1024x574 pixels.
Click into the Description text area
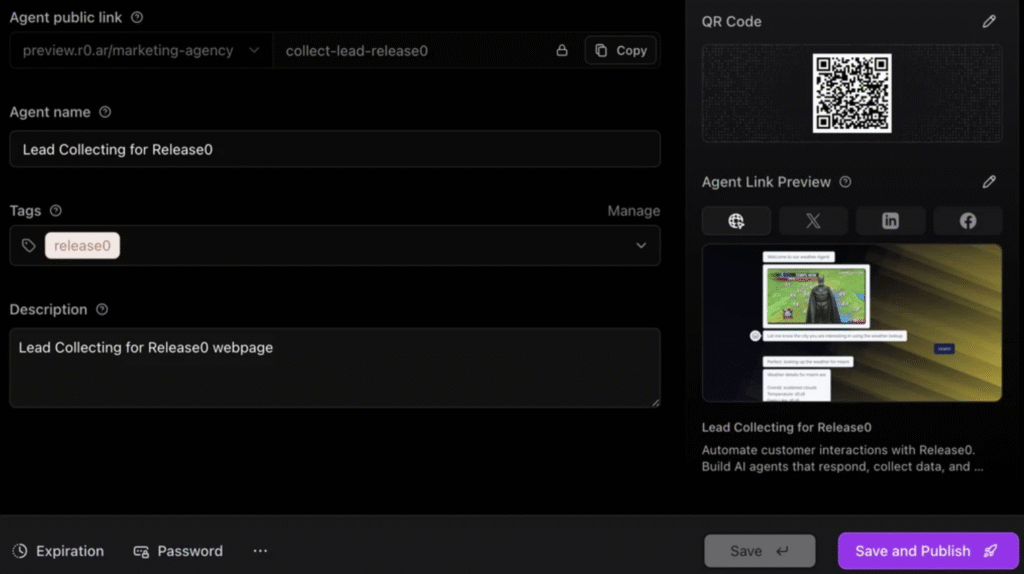tap(334, 368)
